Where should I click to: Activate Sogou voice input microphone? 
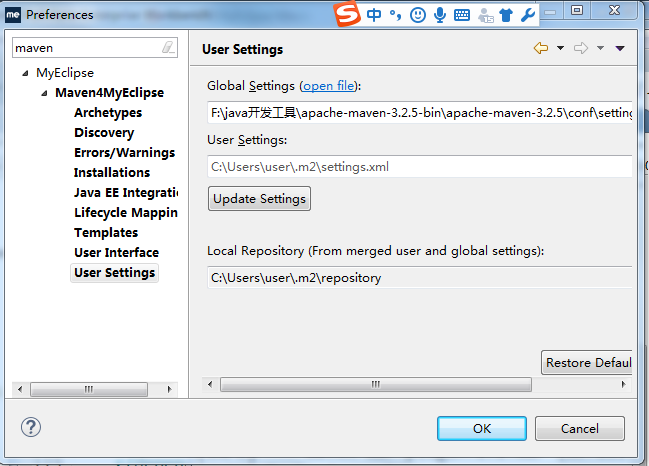coord(440,15)
